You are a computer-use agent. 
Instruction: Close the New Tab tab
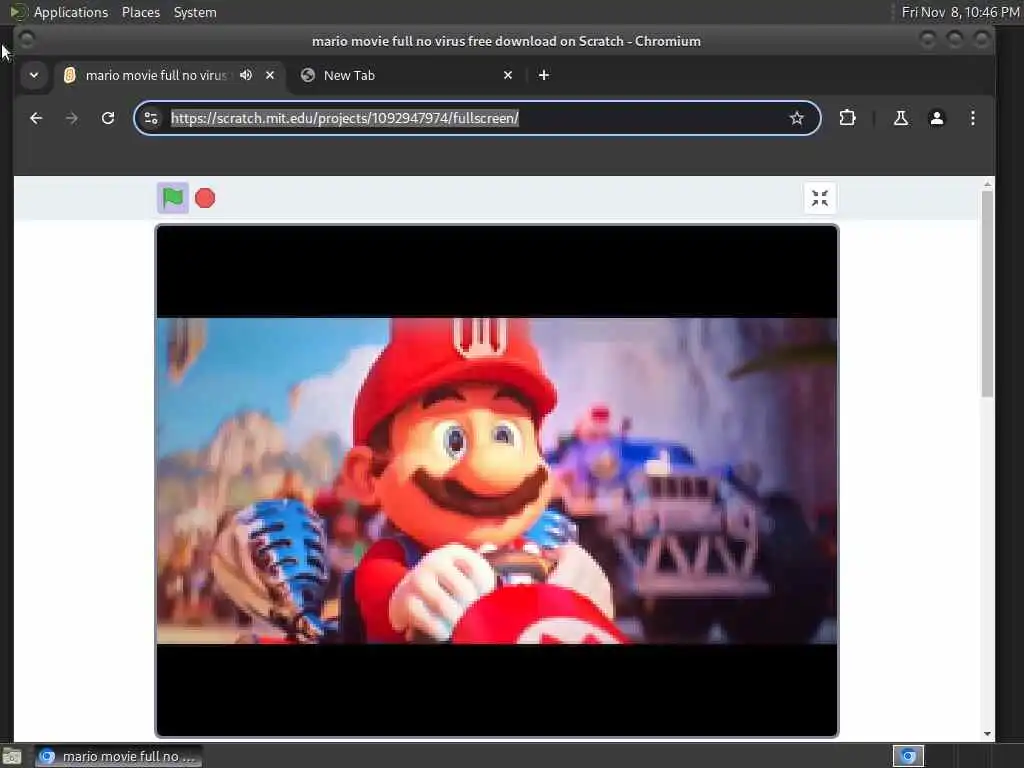click(x=508, y=75)
